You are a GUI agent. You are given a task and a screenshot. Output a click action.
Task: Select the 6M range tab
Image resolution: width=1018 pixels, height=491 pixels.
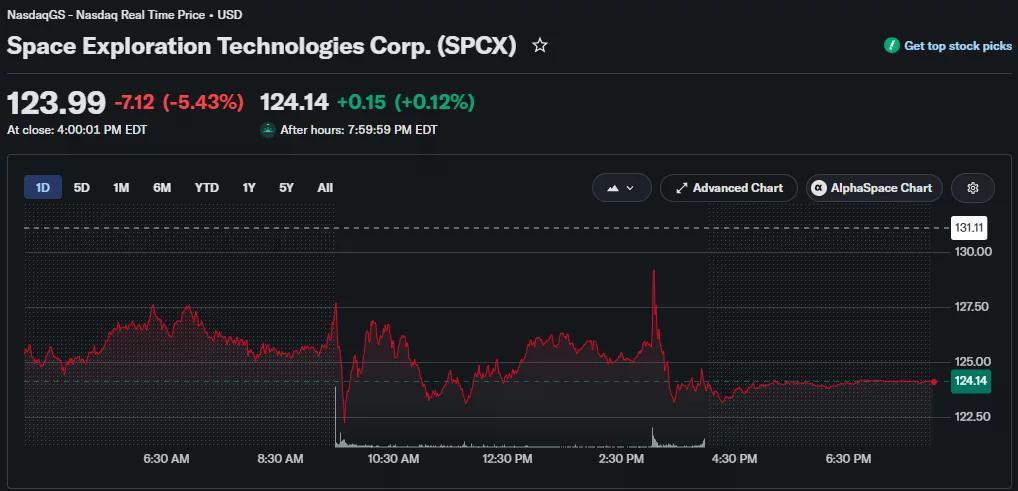click(x=162, y=188)
